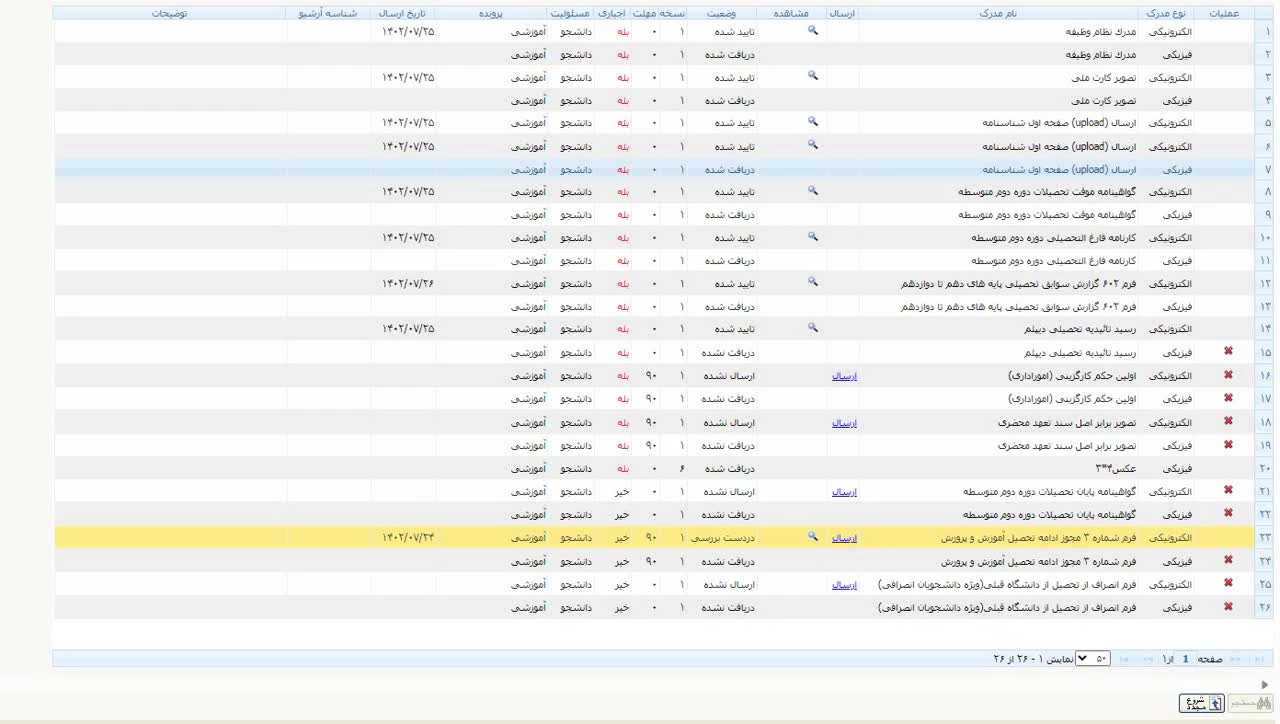Click the ارسال link on row 18
This screenshot has height=724, width=1280.
844,423
